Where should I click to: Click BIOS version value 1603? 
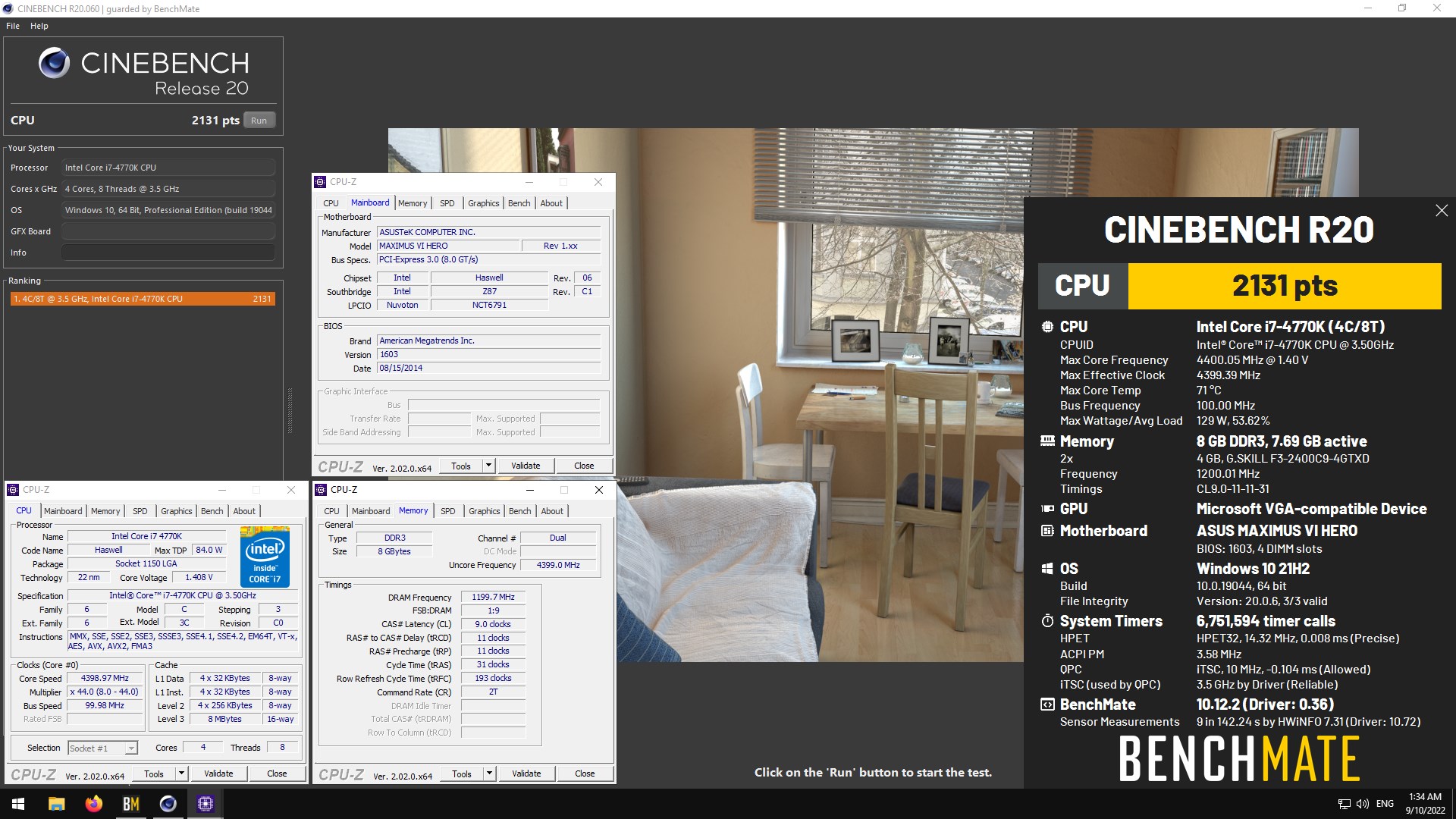pos(489,355)
